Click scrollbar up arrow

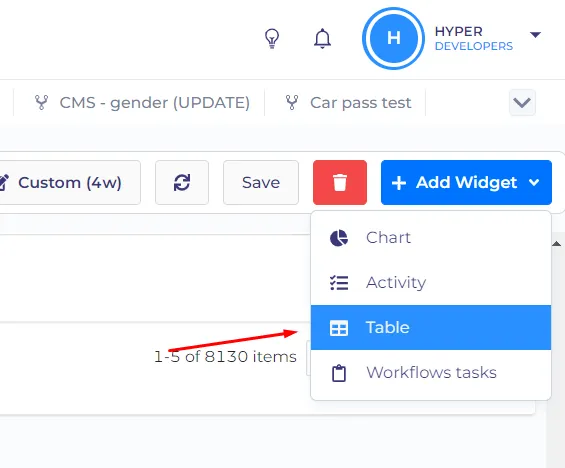[x=556, y=244]
